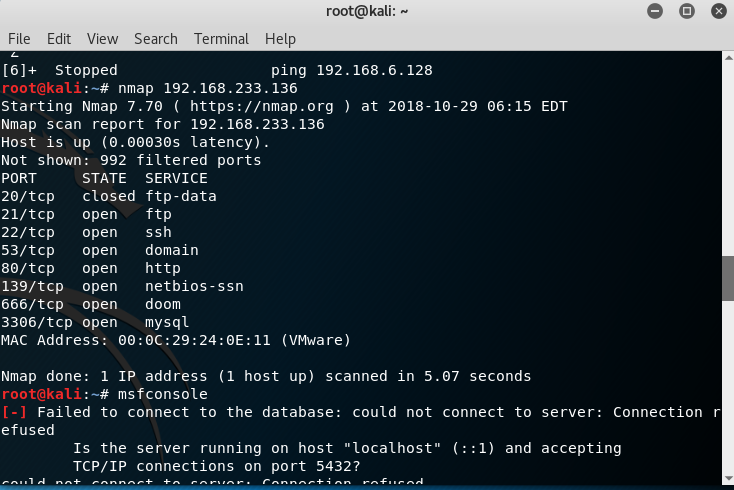Click the 80/tcp http port row
This screenshot has width=734, height=490.
(90, 268)
